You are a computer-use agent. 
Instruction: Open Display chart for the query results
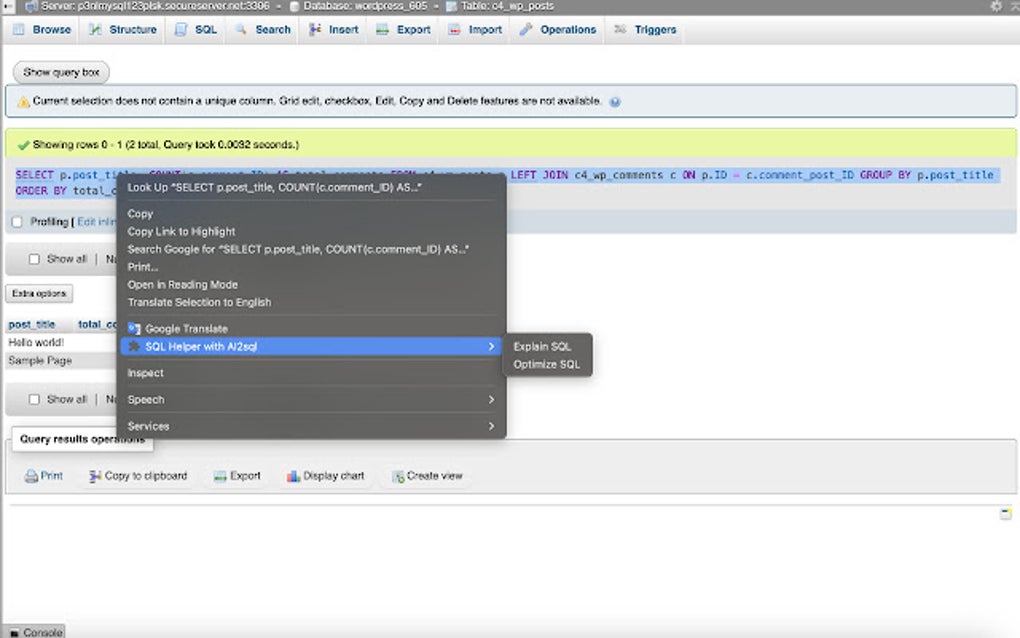326,476
